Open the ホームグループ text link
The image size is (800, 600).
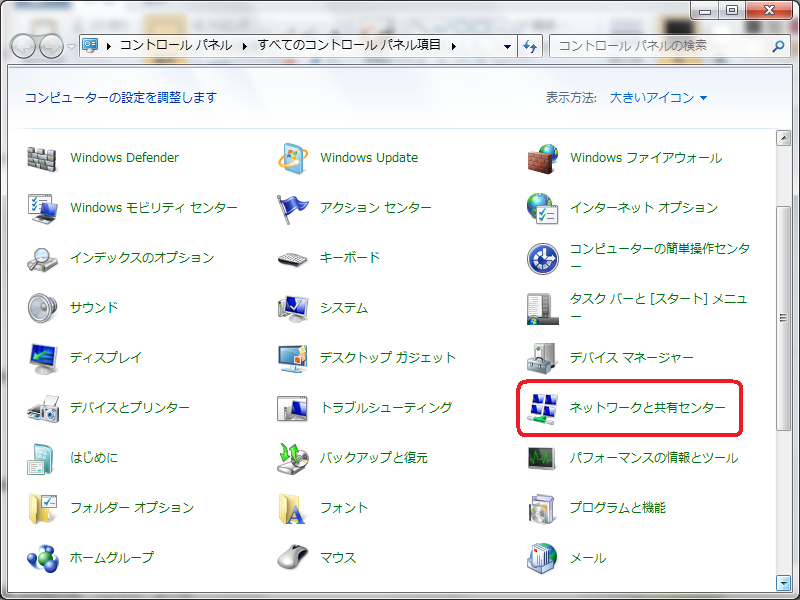pos(111,558)
